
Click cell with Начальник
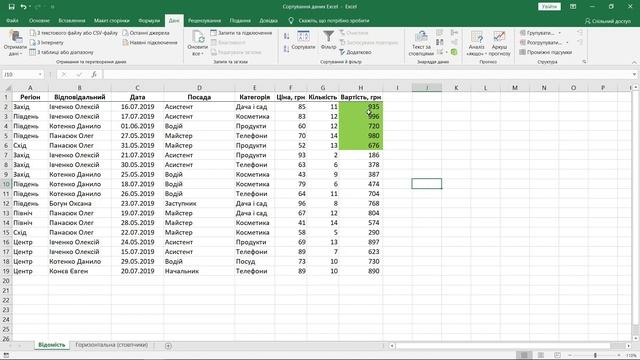point(199,271)
